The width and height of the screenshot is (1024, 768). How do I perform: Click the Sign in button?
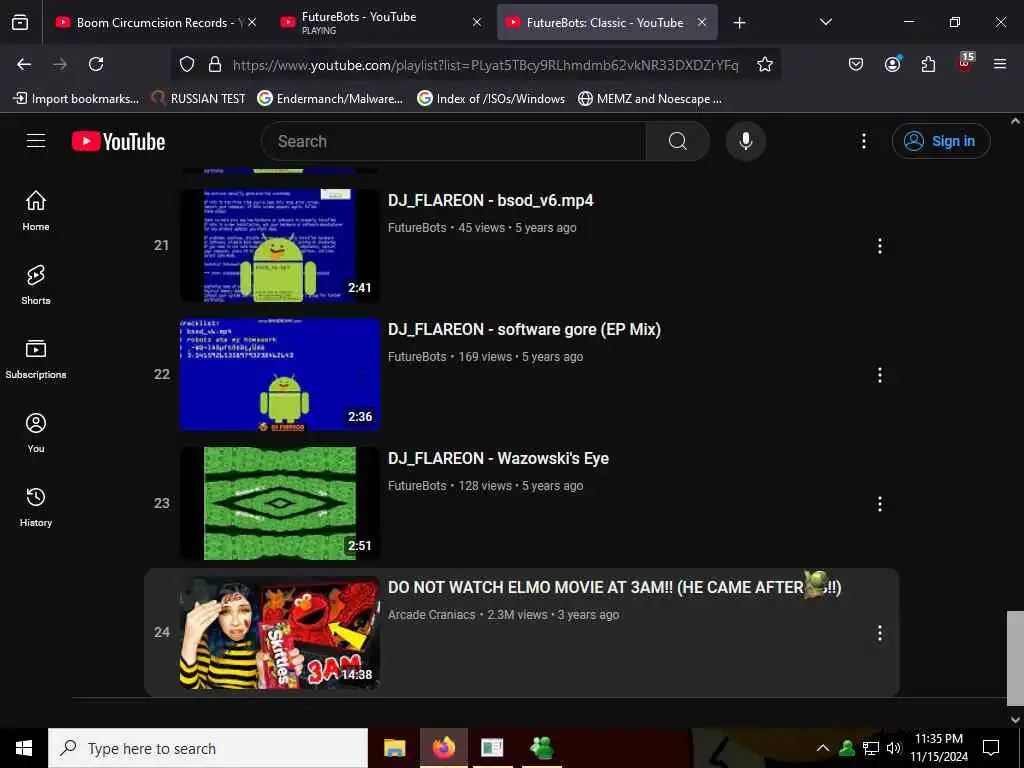(x=941, y=141)
